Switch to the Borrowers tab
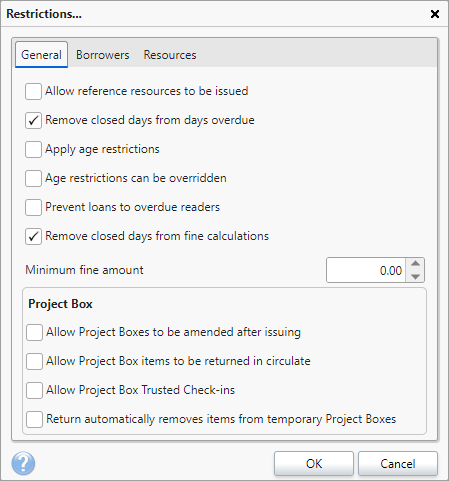This screenshot has height=481, width=449. [103, 55]
